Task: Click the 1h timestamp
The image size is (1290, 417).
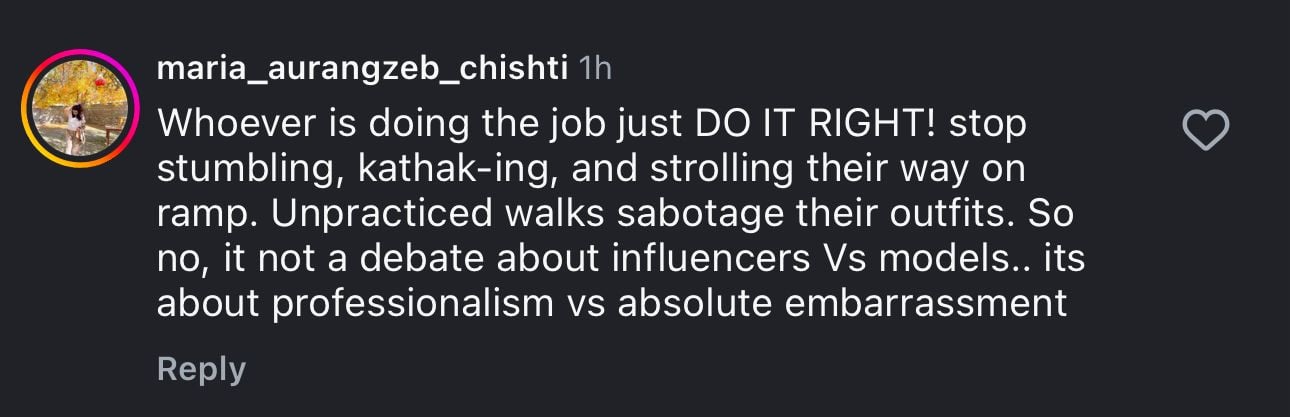Action: click(596, 69)
